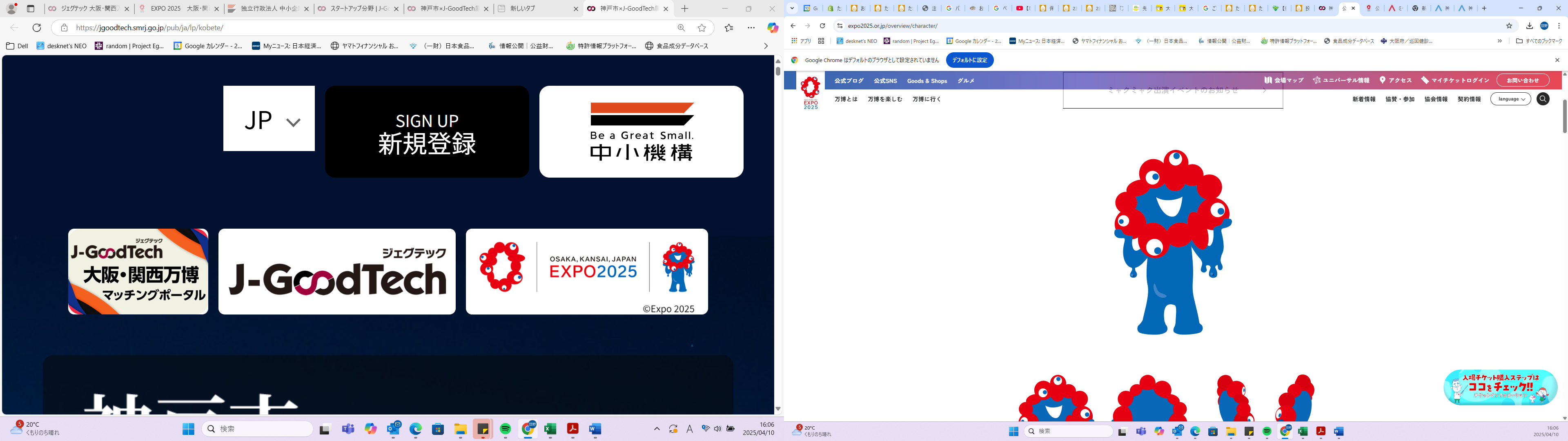Open Excel on the left taskbar
Image resolution: width=1568 pixels, height=441 pixels.
tap(550, 430)
